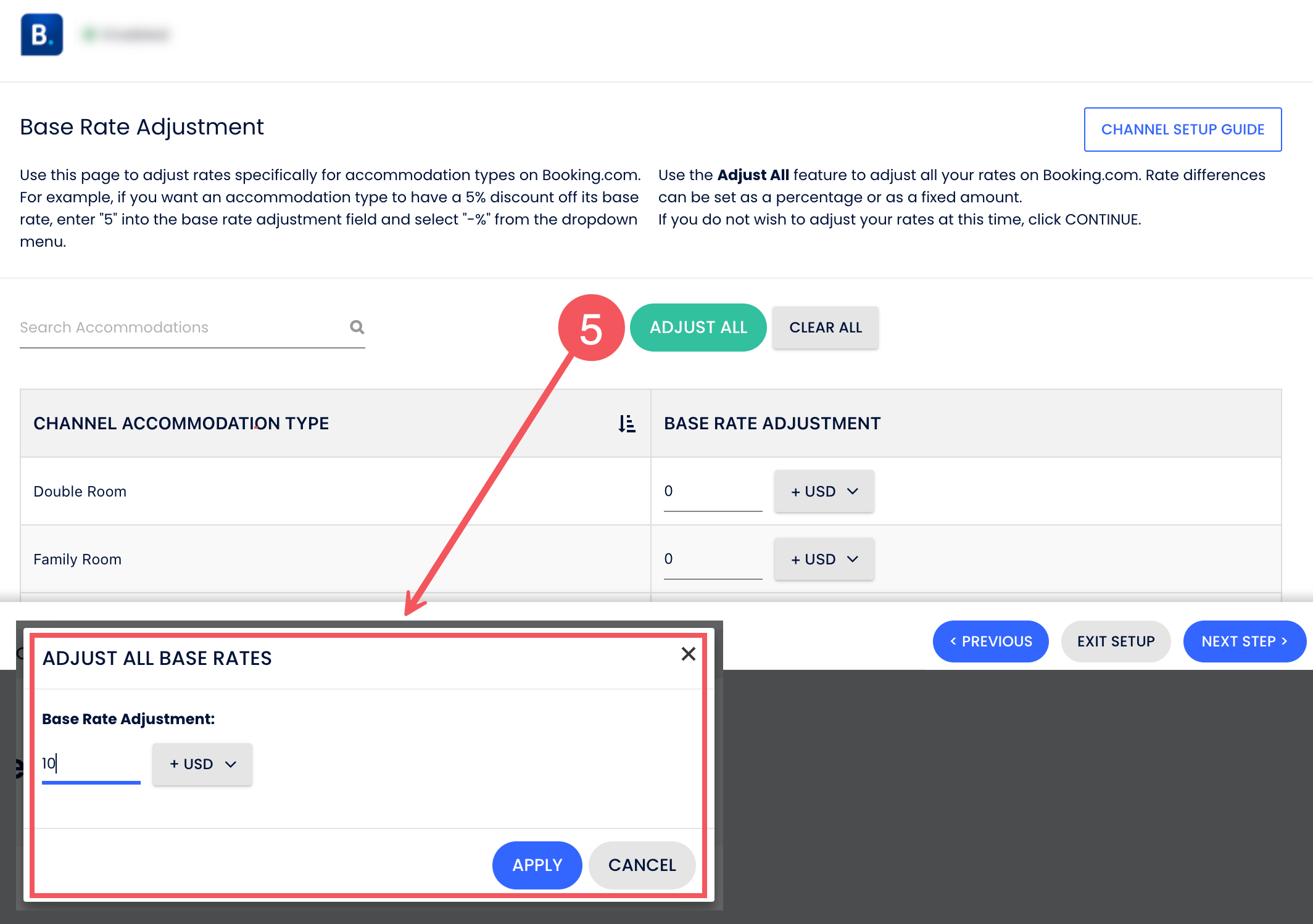
Task: Open the CHANNEL SETUP GUIDE
Action: click(x=1182, y=130)
